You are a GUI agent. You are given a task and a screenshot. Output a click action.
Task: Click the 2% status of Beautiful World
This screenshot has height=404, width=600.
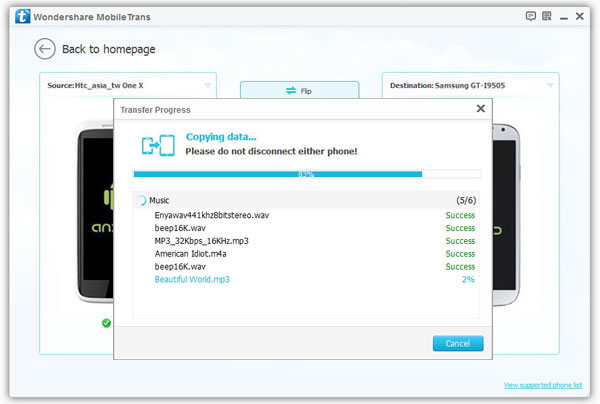tap(468, 280)
